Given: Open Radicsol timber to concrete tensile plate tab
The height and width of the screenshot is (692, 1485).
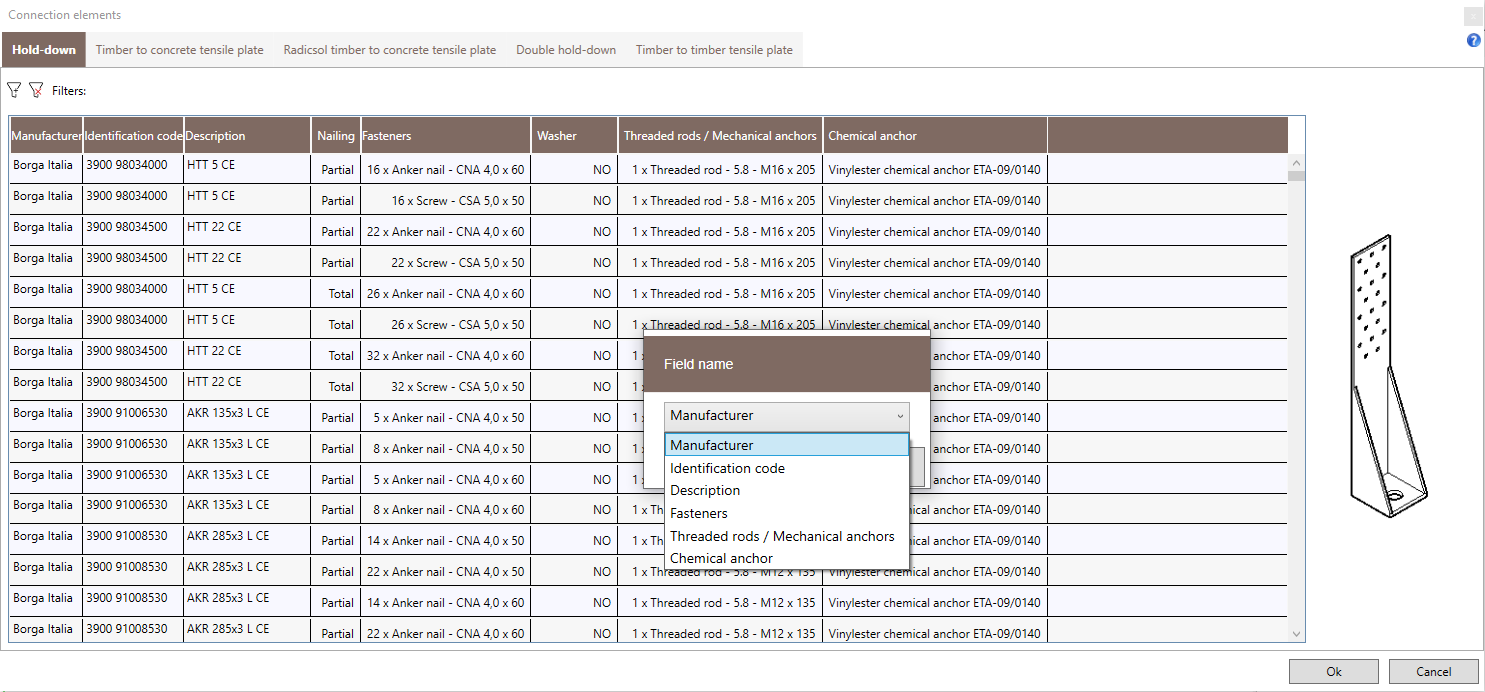Looking at the screenshot, I should [390, 50].
